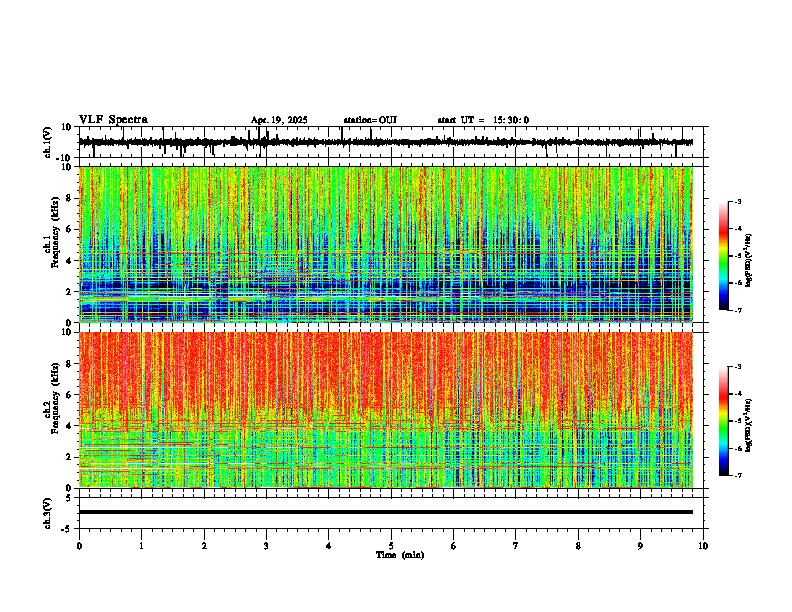
Task: Click the time axis tick label '3'
Action: tap(266, 545)
